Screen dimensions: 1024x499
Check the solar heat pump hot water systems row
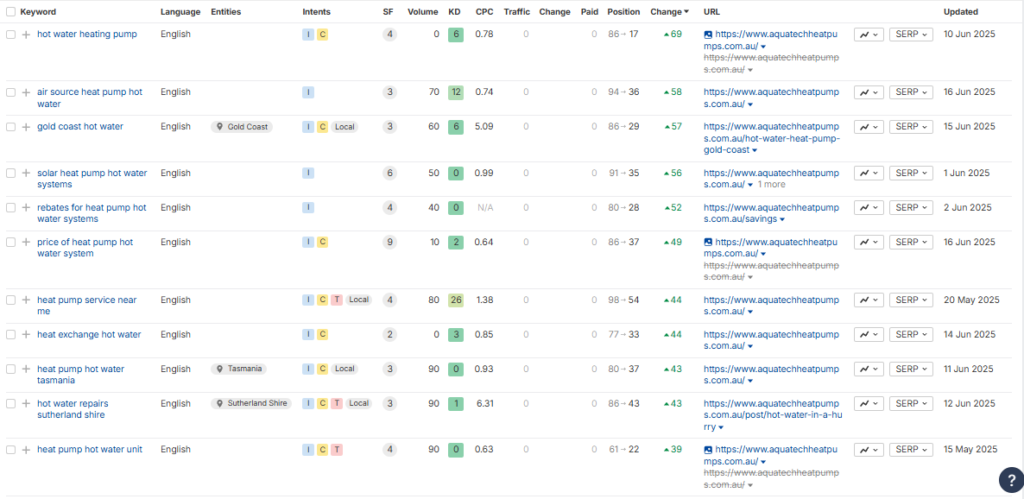click(10, 174)
